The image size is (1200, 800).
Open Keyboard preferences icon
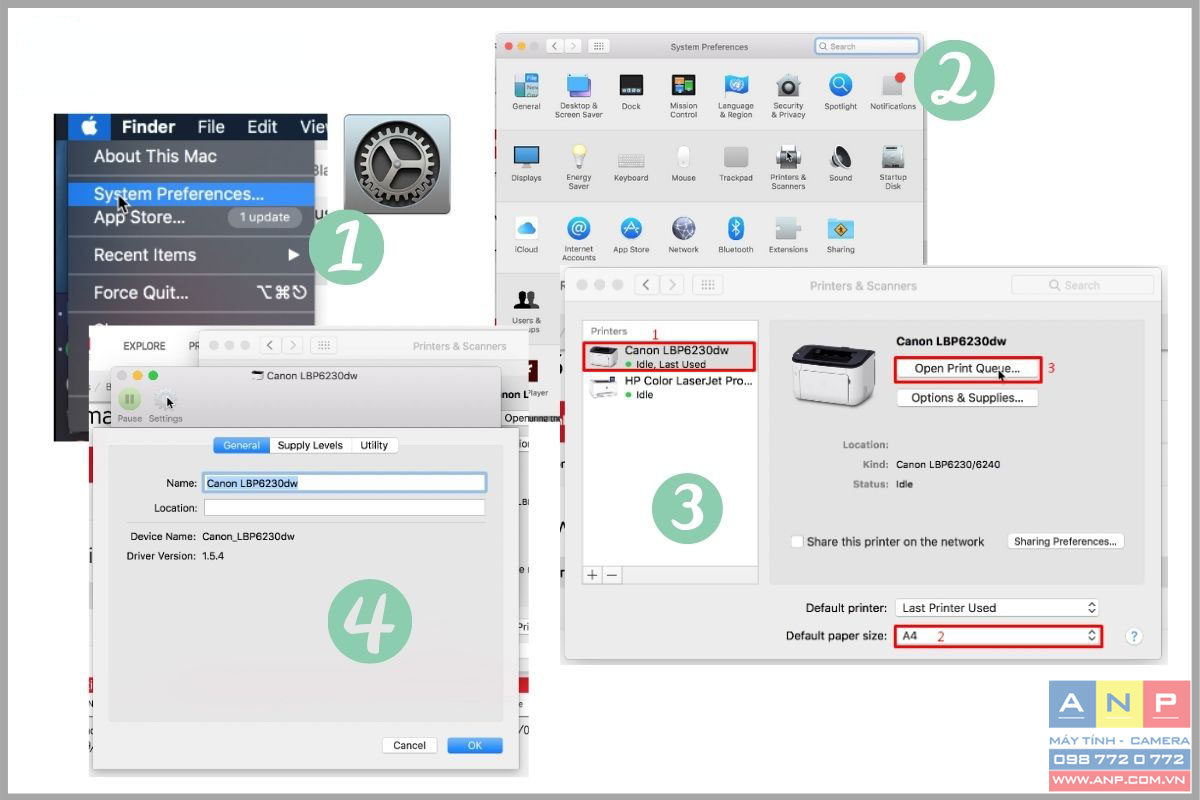631,159
